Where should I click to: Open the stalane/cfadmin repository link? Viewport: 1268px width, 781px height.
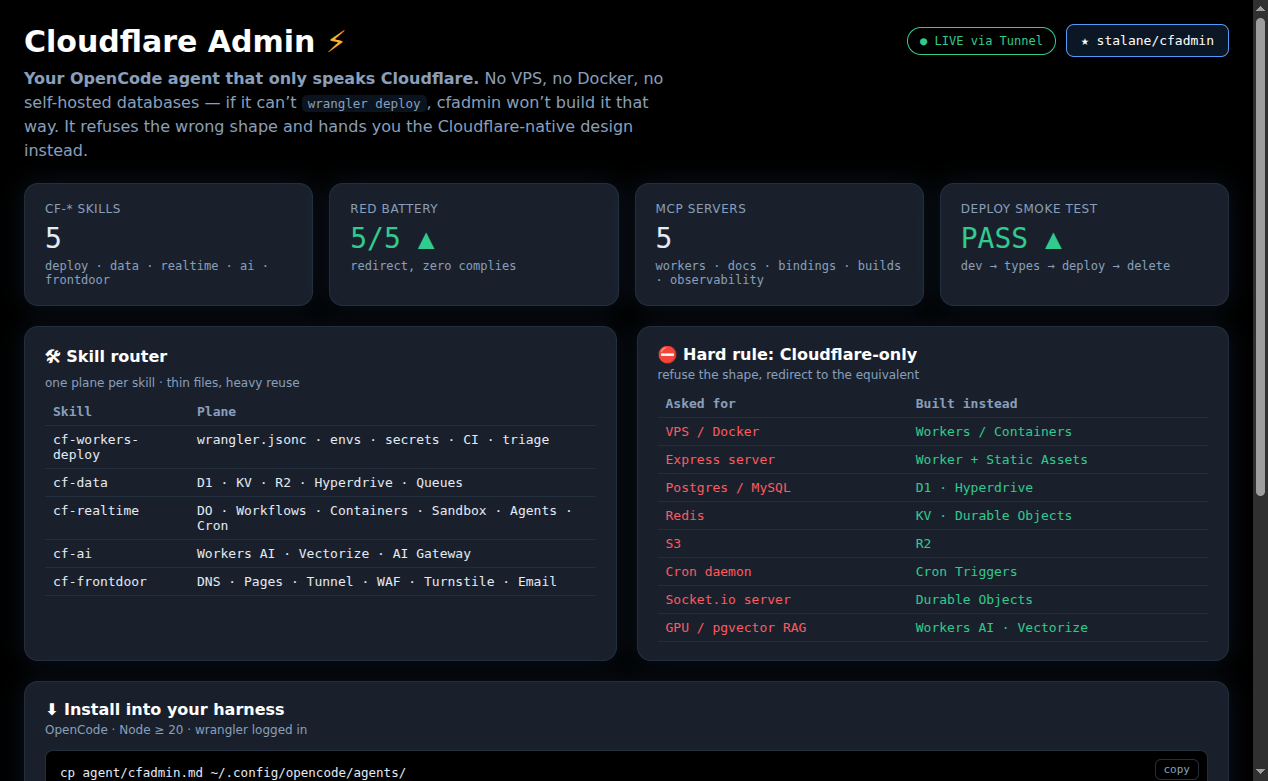pyautogui.click(x=1147, y=41)
